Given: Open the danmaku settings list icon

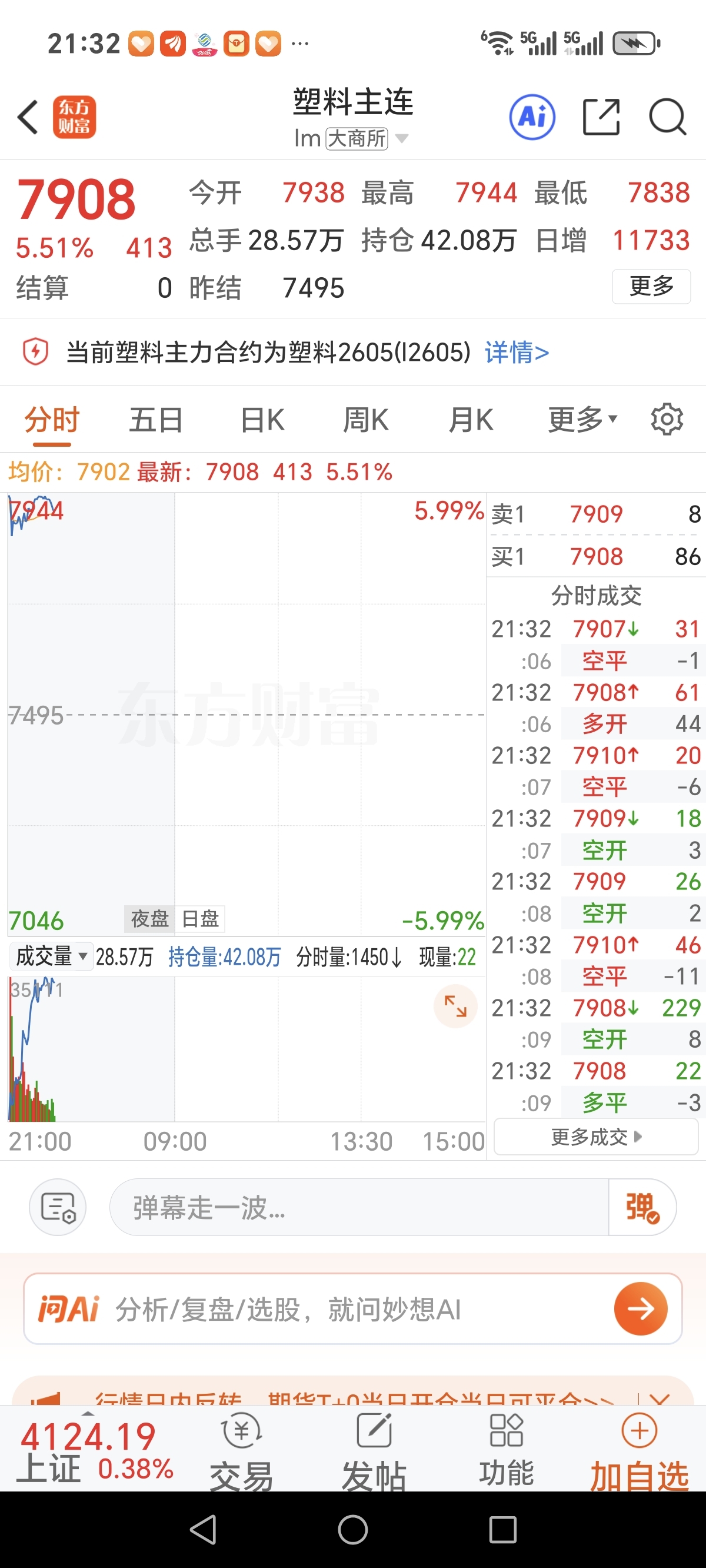Looking at the screenshot, I should pos(58,1207).
